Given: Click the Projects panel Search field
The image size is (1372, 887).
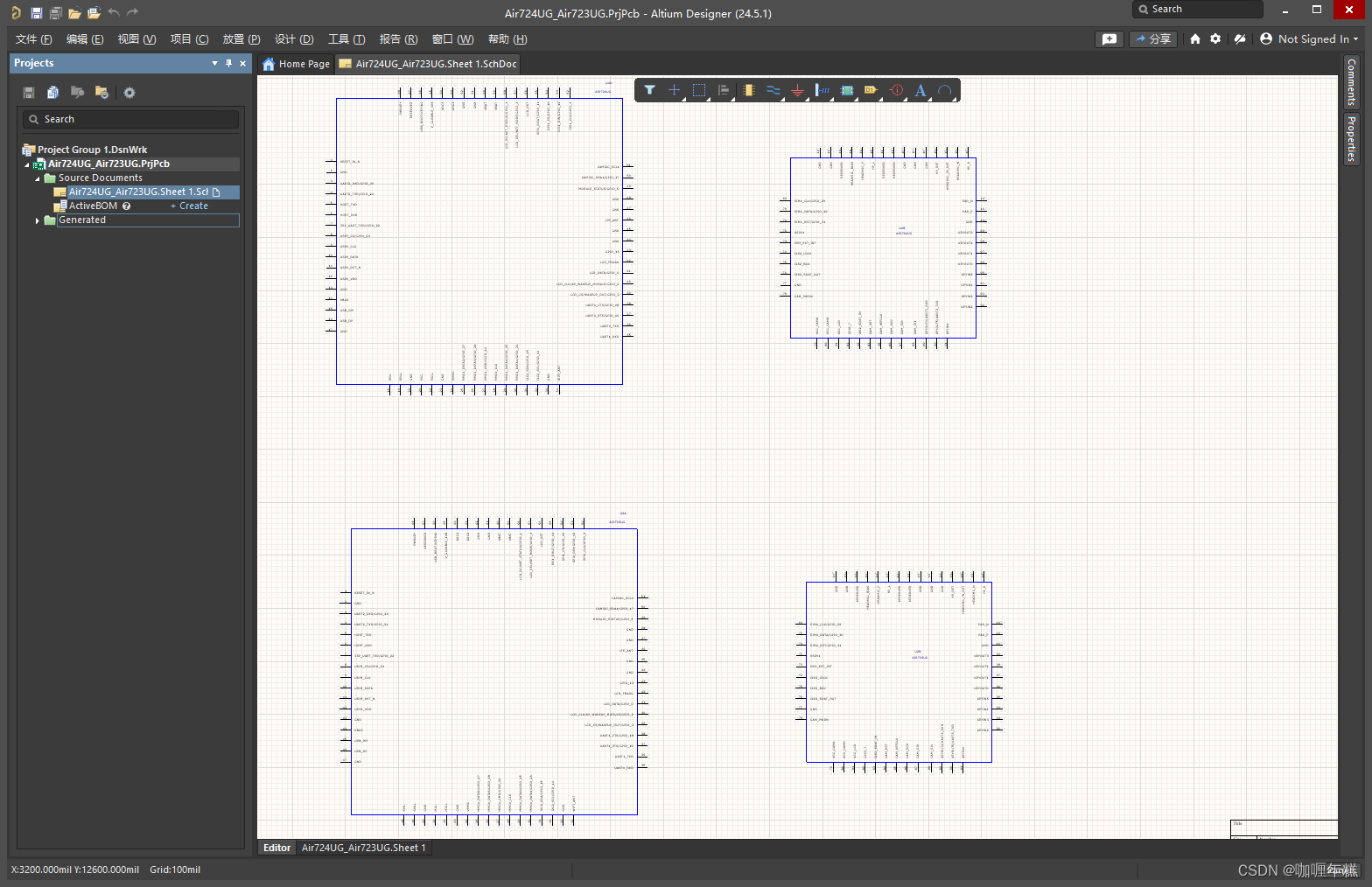Looking at the screenshot, I should point(130,119).
